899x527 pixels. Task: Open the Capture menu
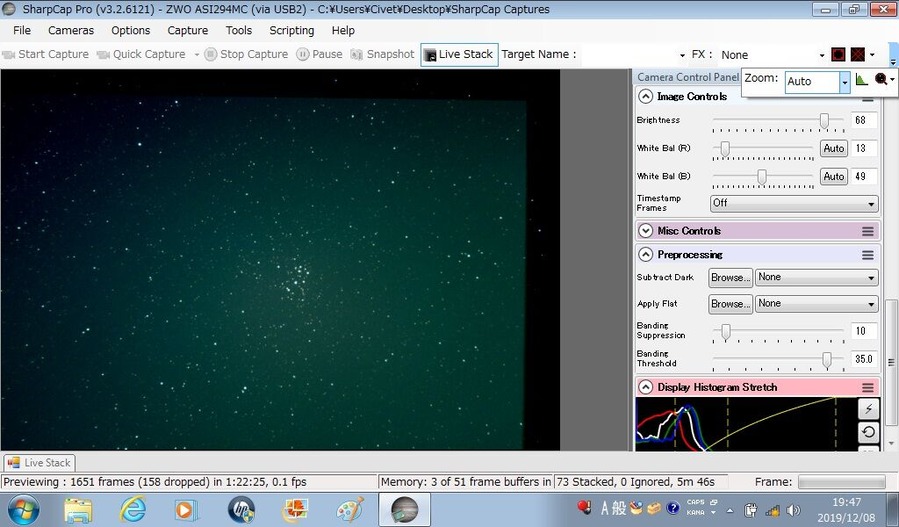coord(187,30)
